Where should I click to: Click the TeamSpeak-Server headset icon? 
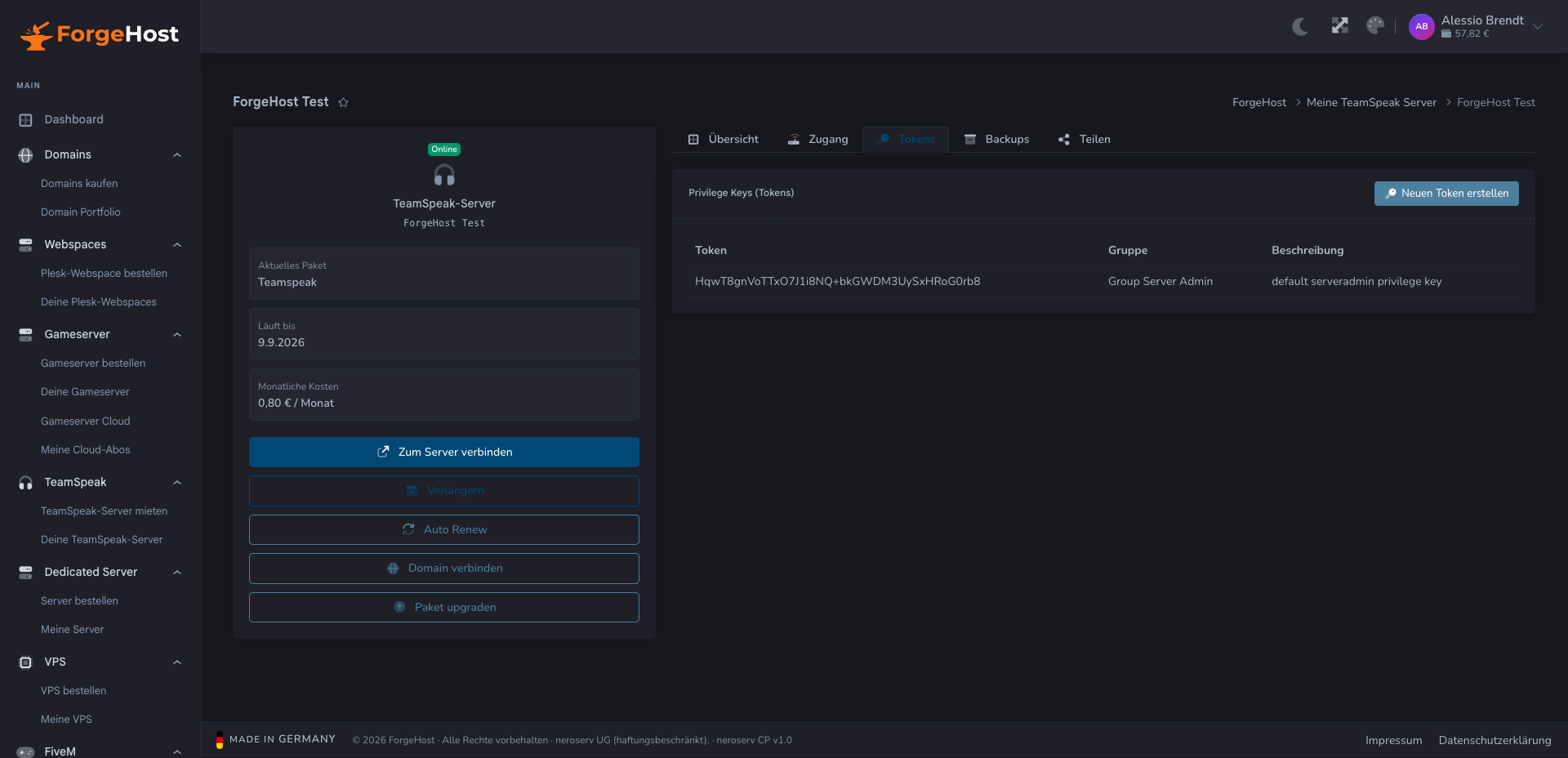[444, 176]
